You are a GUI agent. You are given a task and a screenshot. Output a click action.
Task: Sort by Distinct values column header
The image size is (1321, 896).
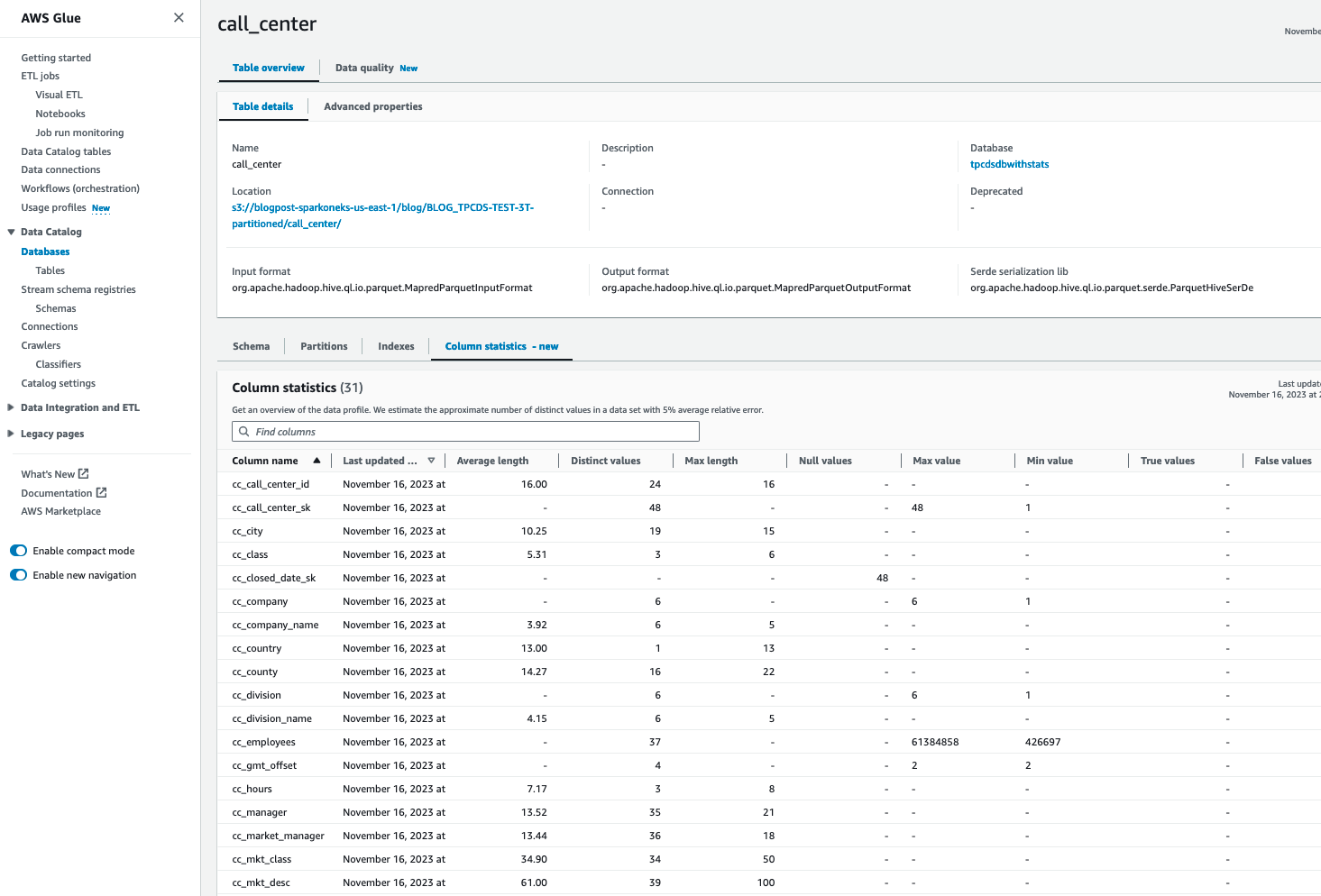tap(605, 461)
